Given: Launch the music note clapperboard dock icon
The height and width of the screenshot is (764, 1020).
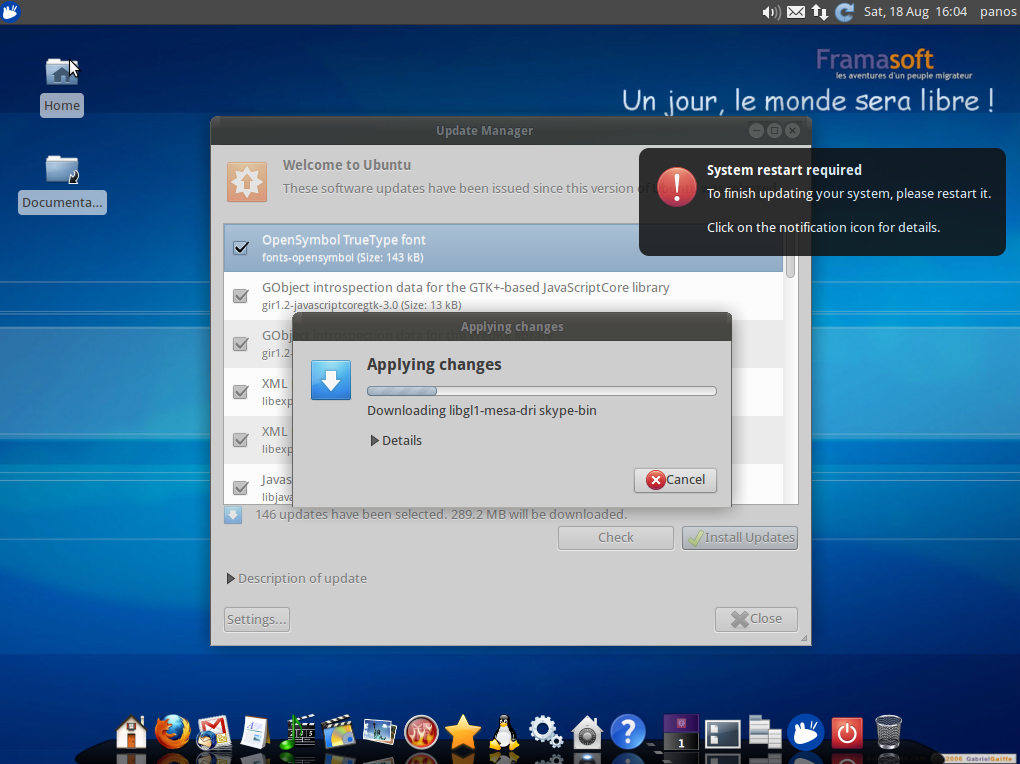Looking at the screenshot, I should click(x=297, y=732).
